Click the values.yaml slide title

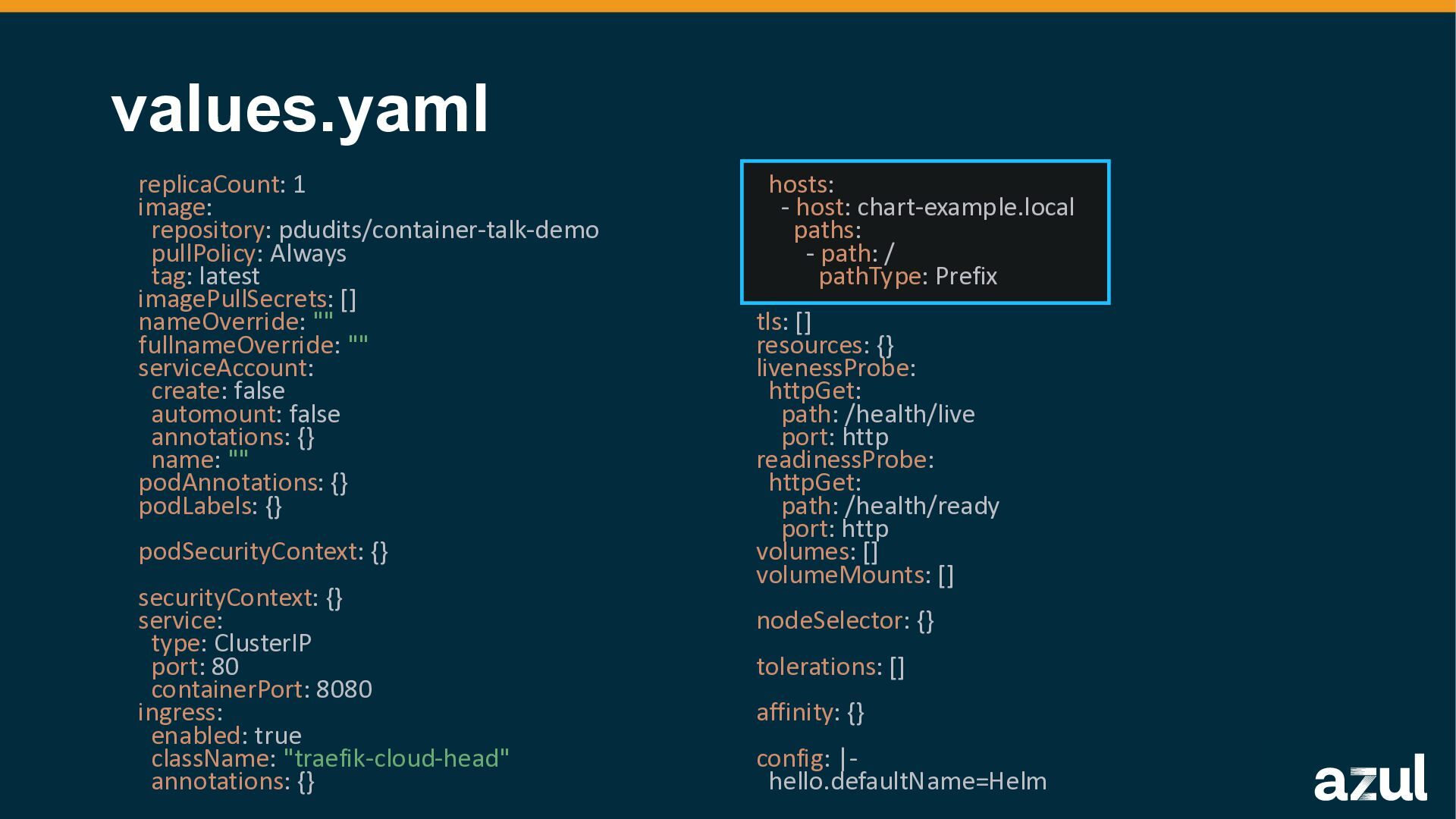coord(300,109)
